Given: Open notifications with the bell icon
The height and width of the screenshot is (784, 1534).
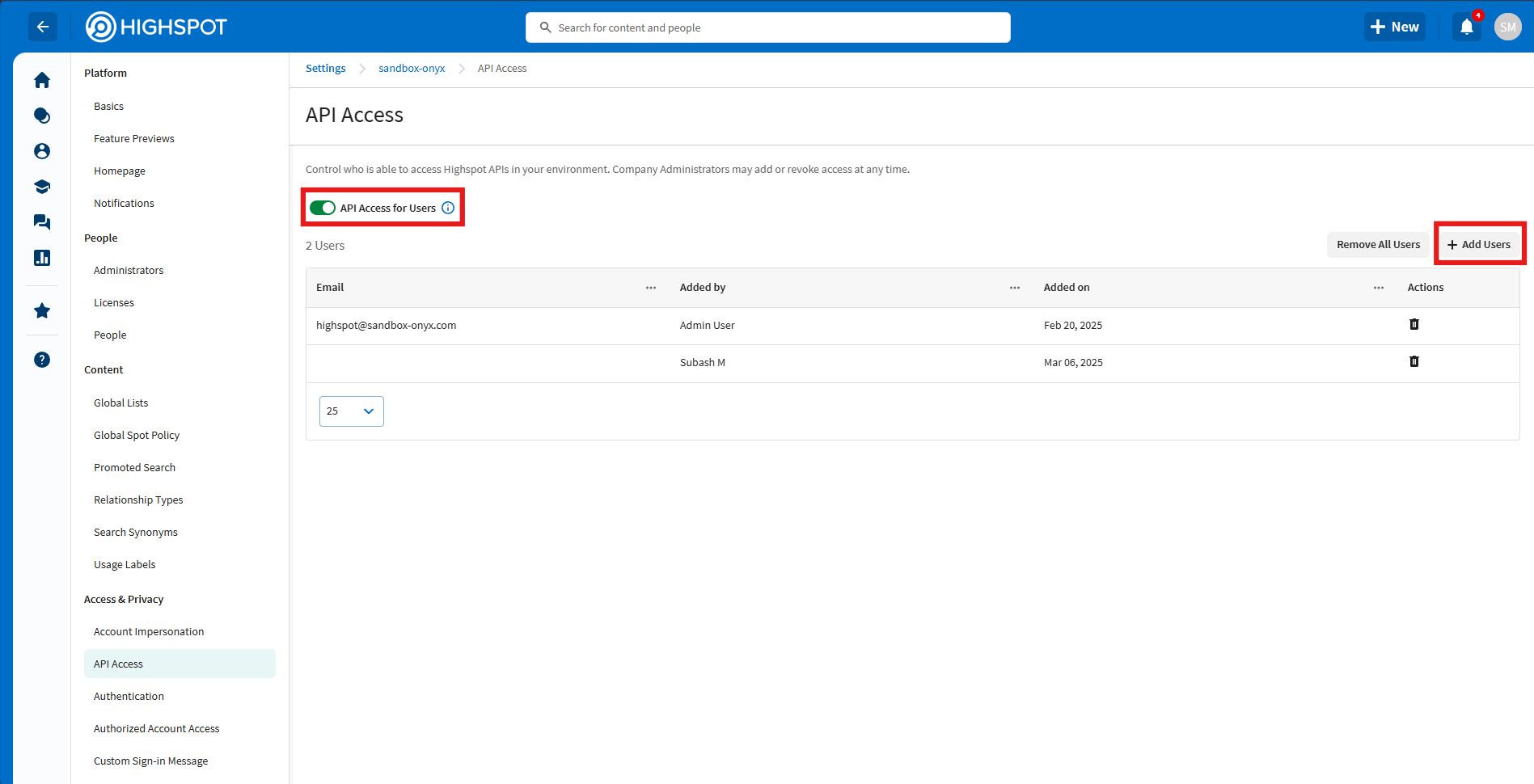Looking at the screenshot, I should pyautogui.click(x=1466, y=27).
